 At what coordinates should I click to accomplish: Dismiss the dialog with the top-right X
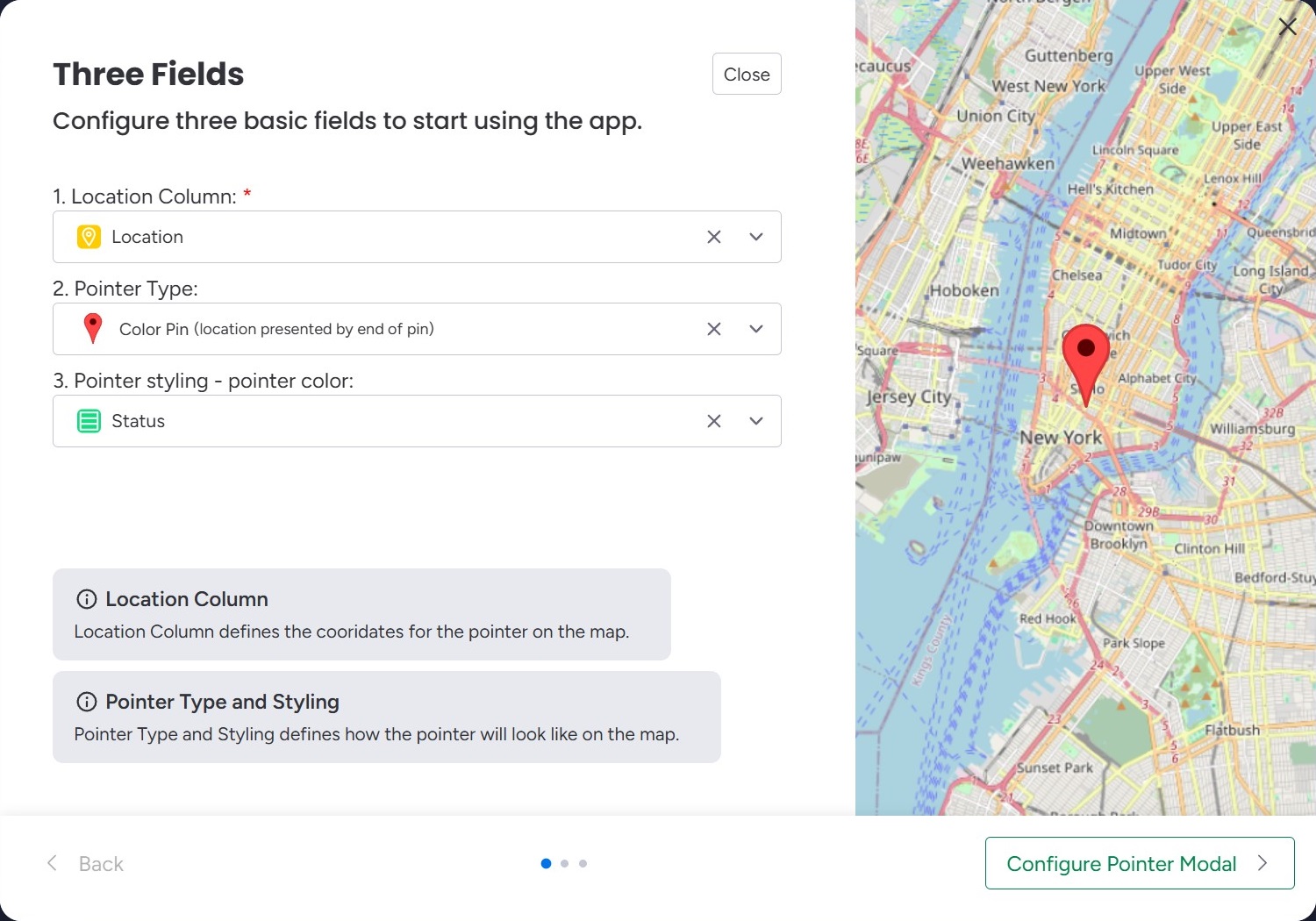click(x=1287, y=27)
